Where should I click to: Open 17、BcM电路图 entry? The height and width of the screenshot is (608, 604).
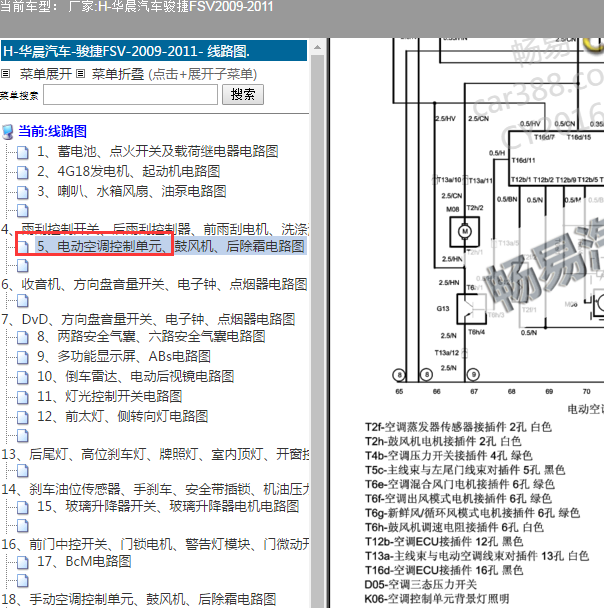[84, 561]
